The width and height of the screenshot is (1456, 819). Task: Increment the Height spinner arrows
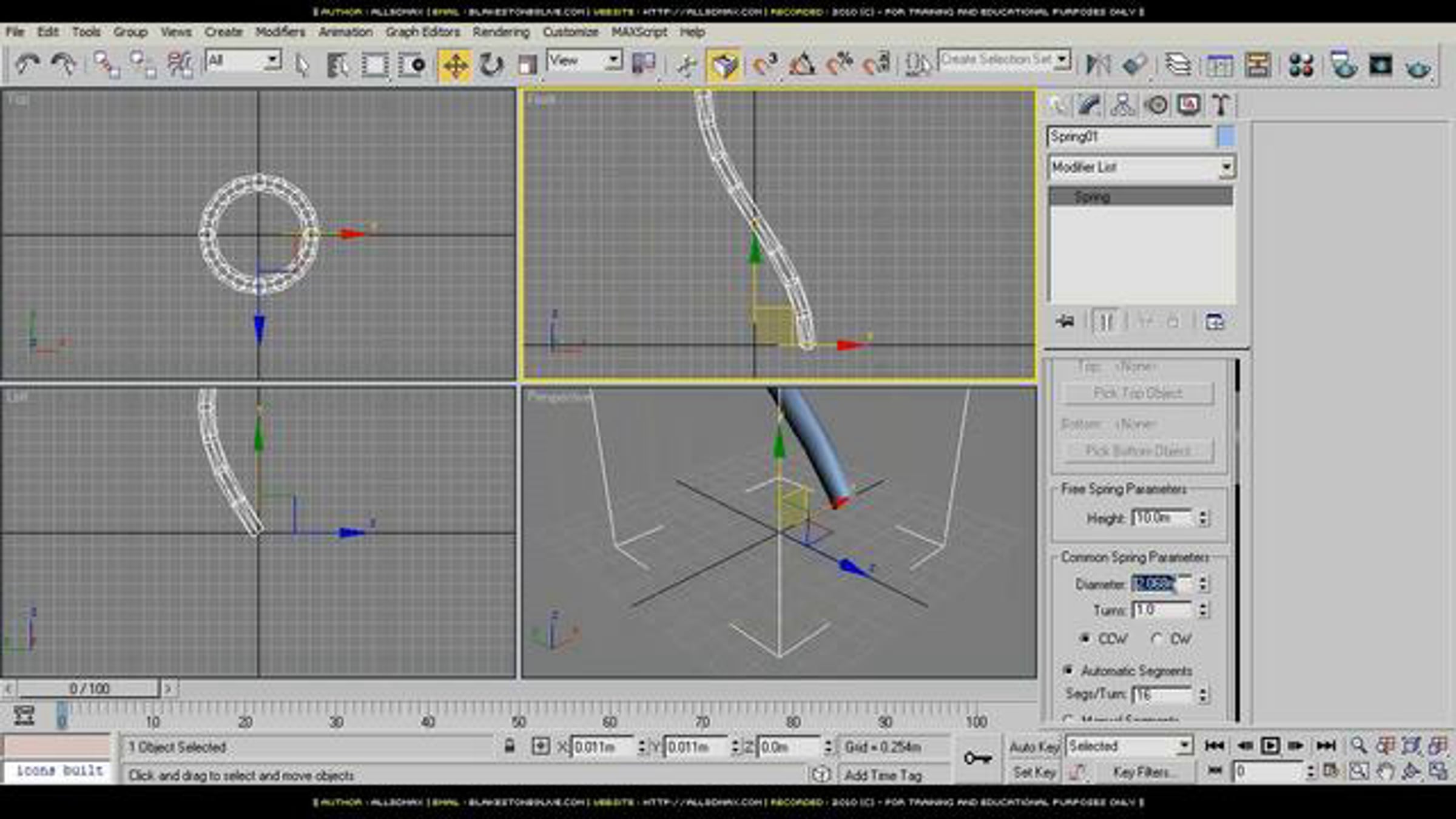coord(1203,517)
